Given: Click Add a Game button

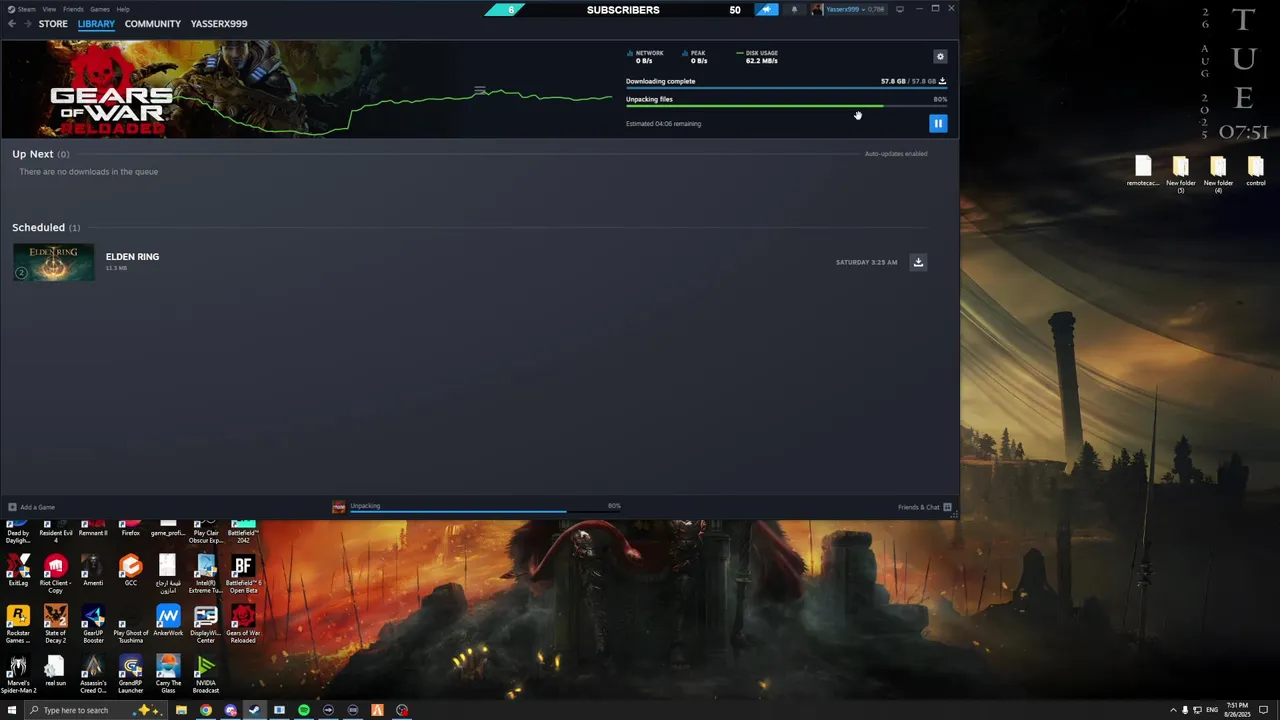Looking at the screenshot, I should 31,507.
